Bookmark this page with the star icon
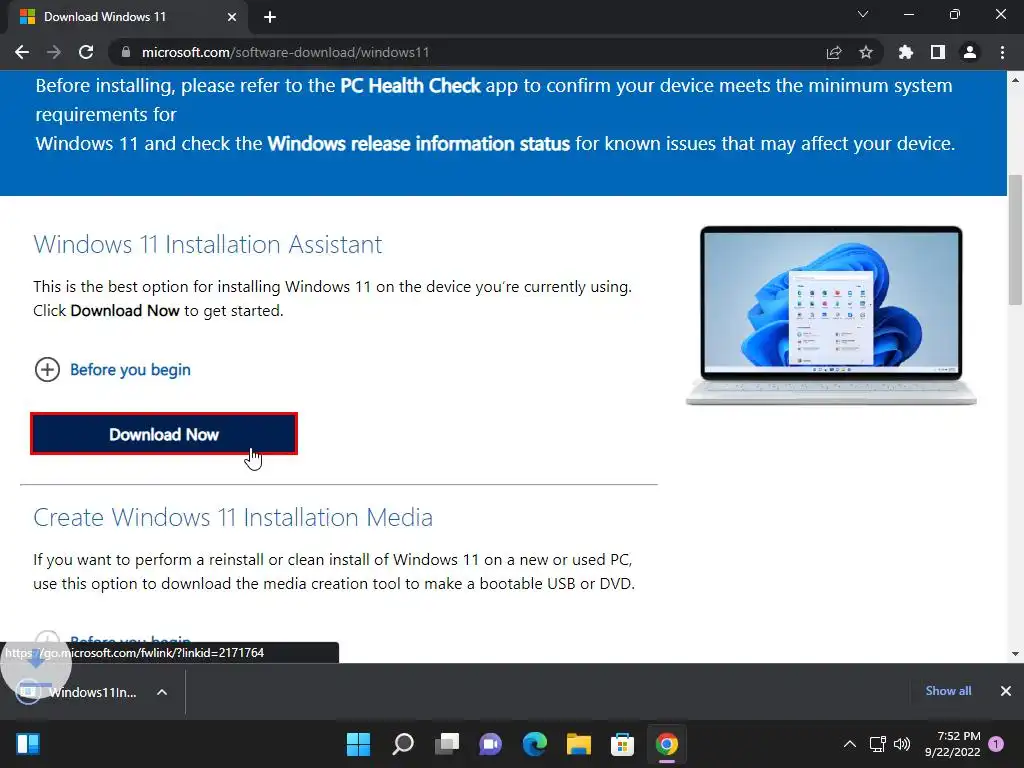This screenshot has width=1024, height=768. (866, 52)
